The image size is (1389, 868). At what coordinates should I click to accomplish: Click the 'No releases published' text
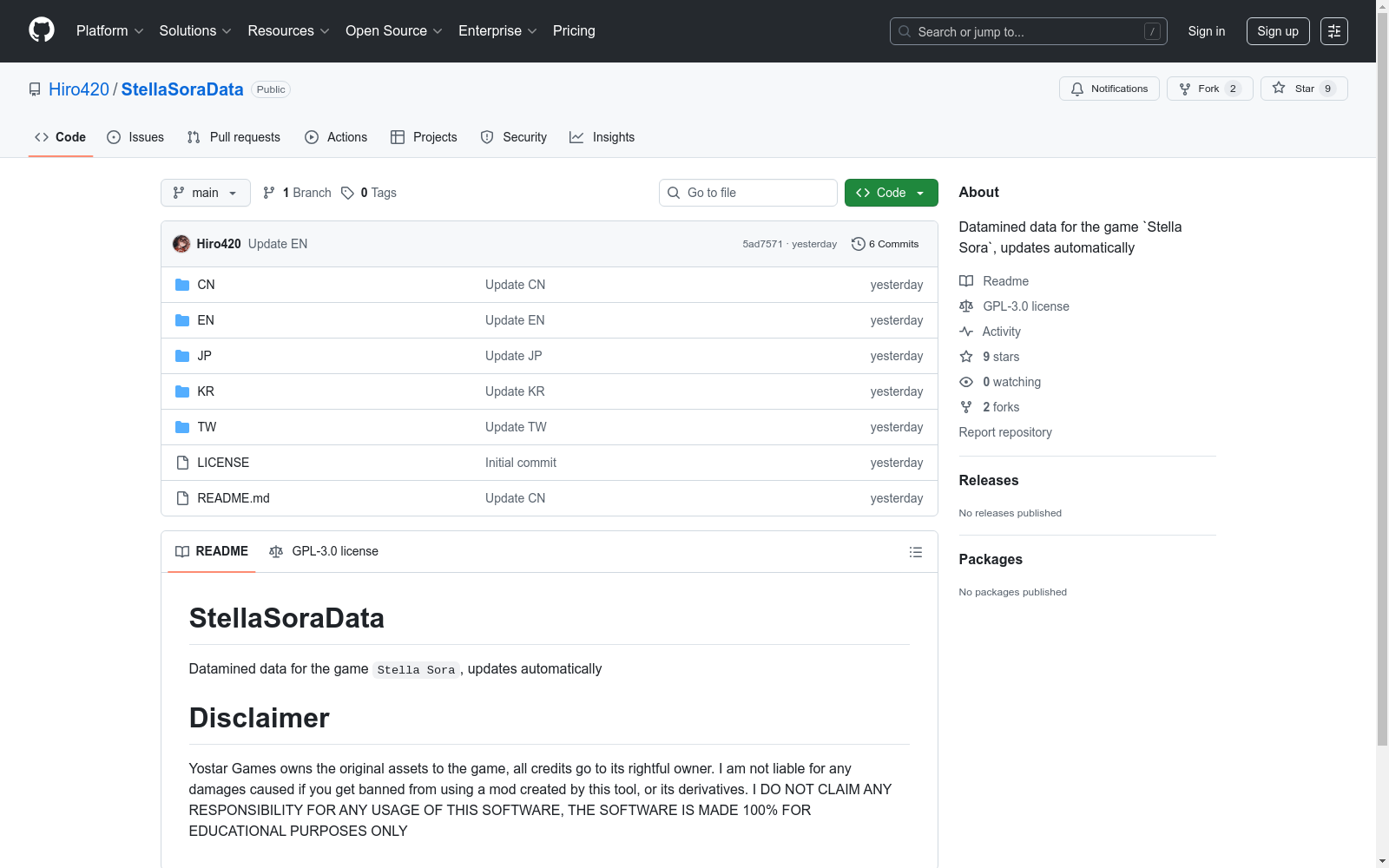[1010, 513]
